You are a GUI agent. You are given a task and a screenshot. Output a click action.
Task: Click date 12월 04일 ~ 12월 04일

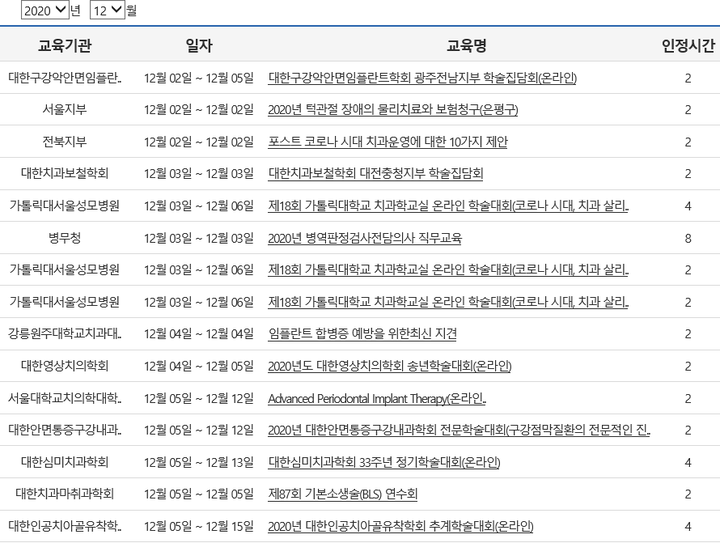tap(199, 334)
